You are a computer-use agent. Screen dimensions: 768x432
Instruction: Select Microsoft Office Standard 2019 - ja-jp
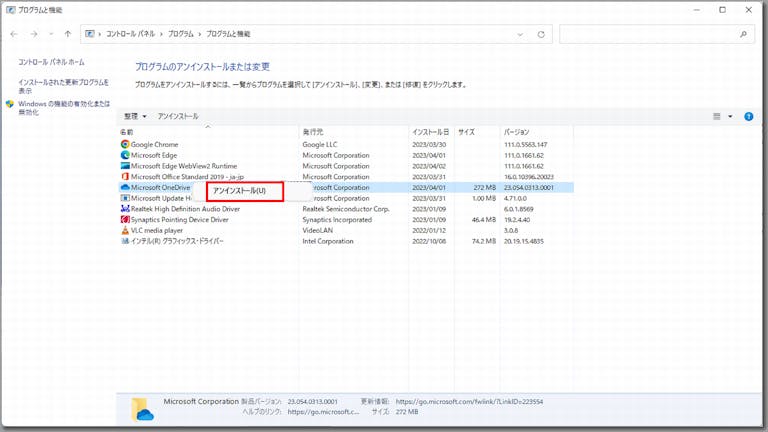pos(346,177)
